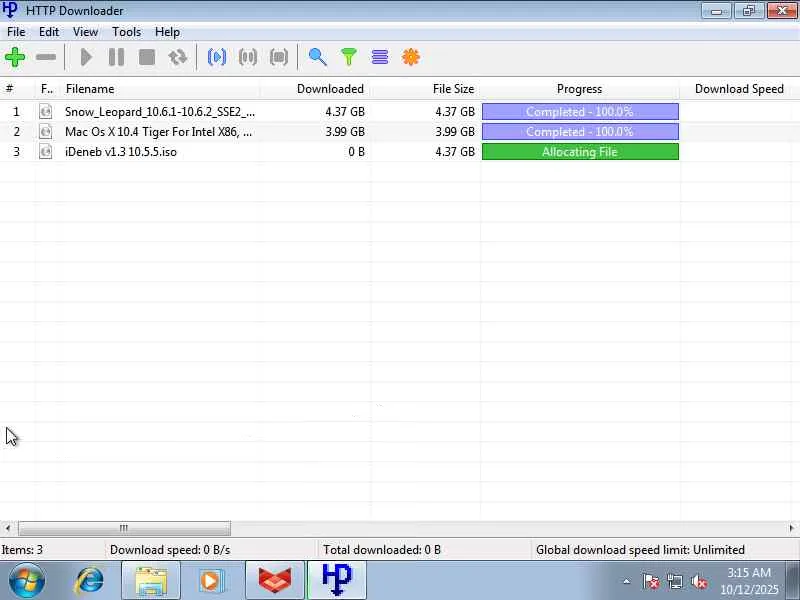Click the green Allocating File progress bar
Screen dimensions: 800x600
[580, 152]
